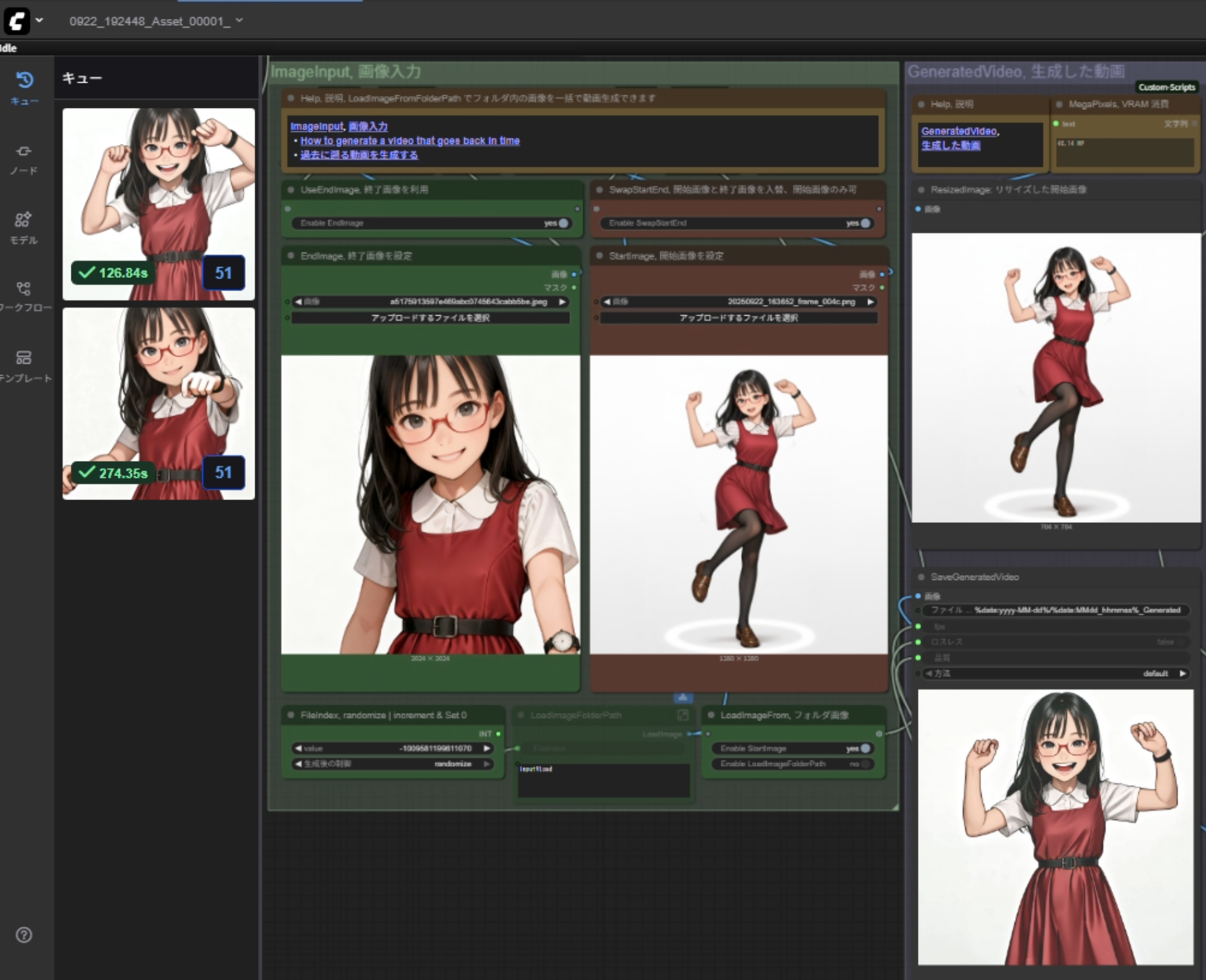Click the ComfyUI logo icon
The width and height of the screenshot is (1206, 980).
tap(16, 21)
